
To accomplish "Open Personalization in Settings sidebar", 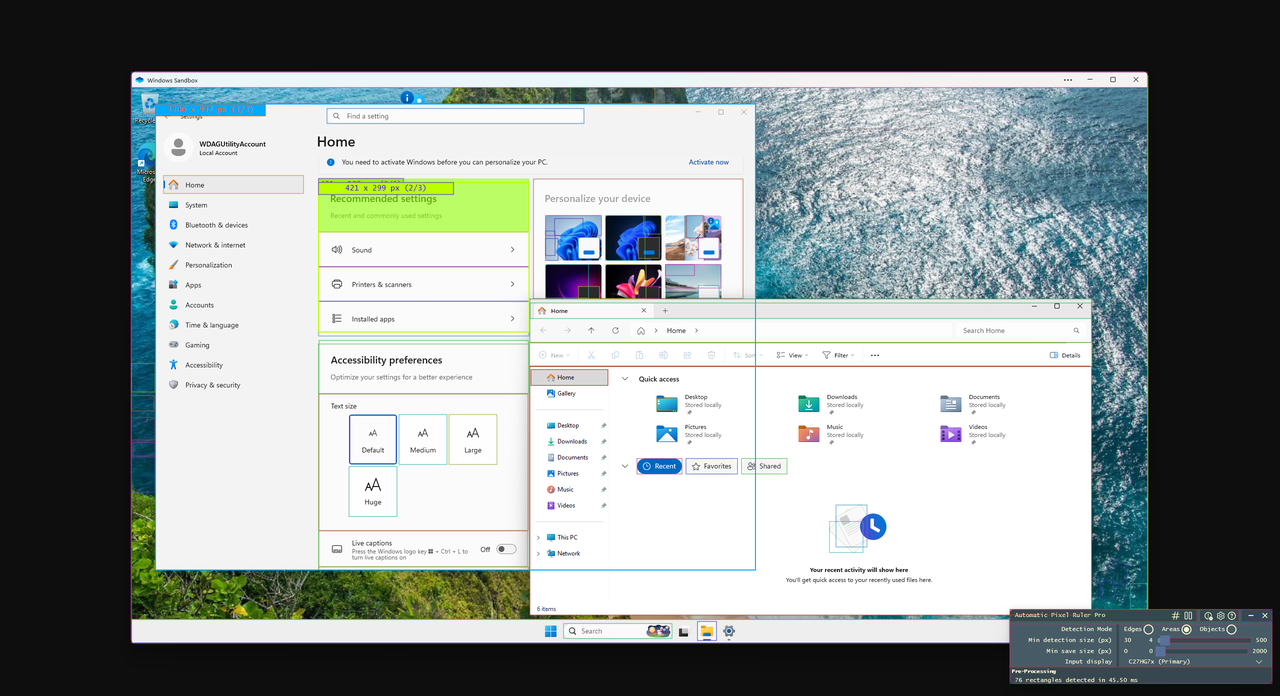I will coord(234,265).
